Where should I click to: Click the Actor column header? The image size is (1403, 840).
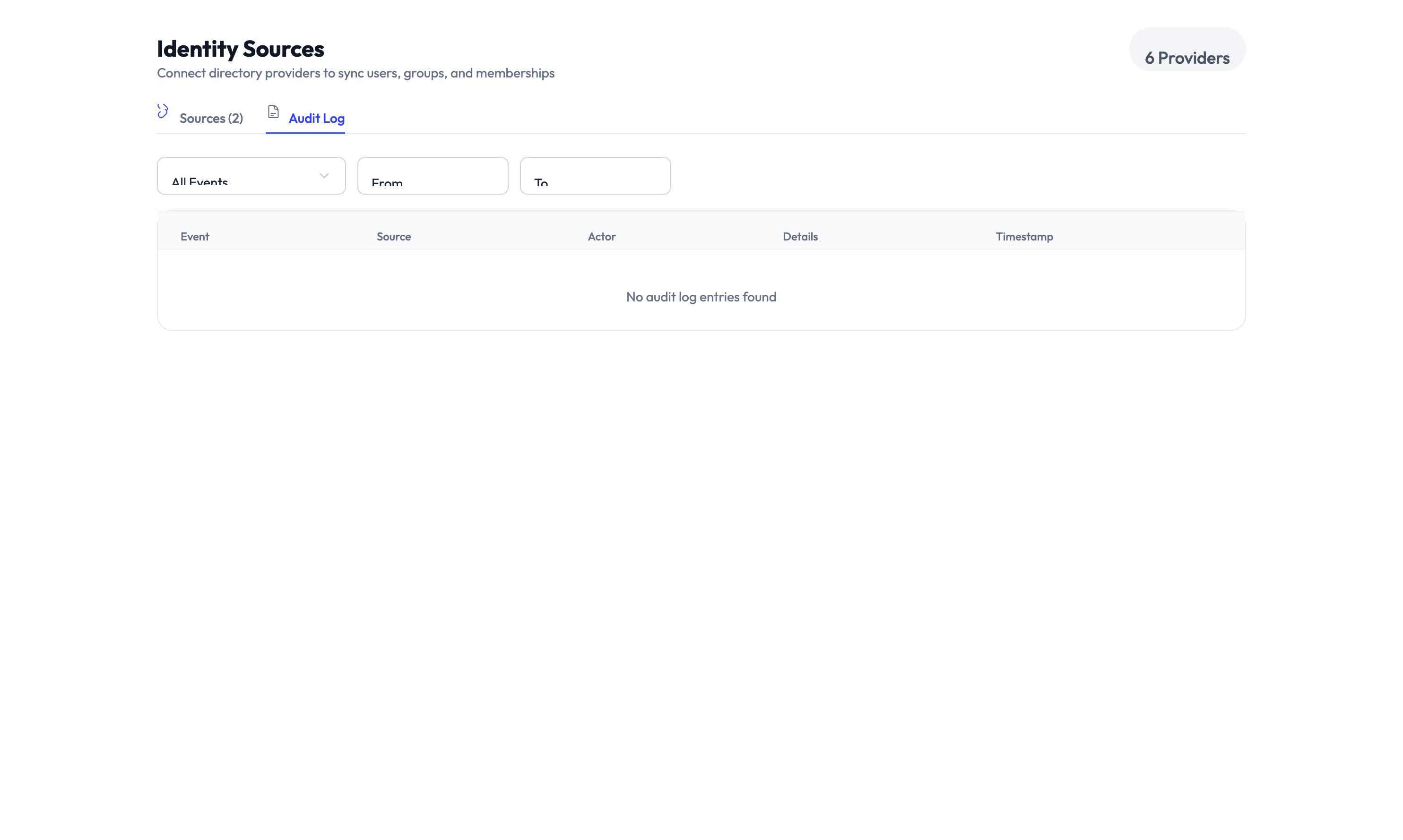601,237
